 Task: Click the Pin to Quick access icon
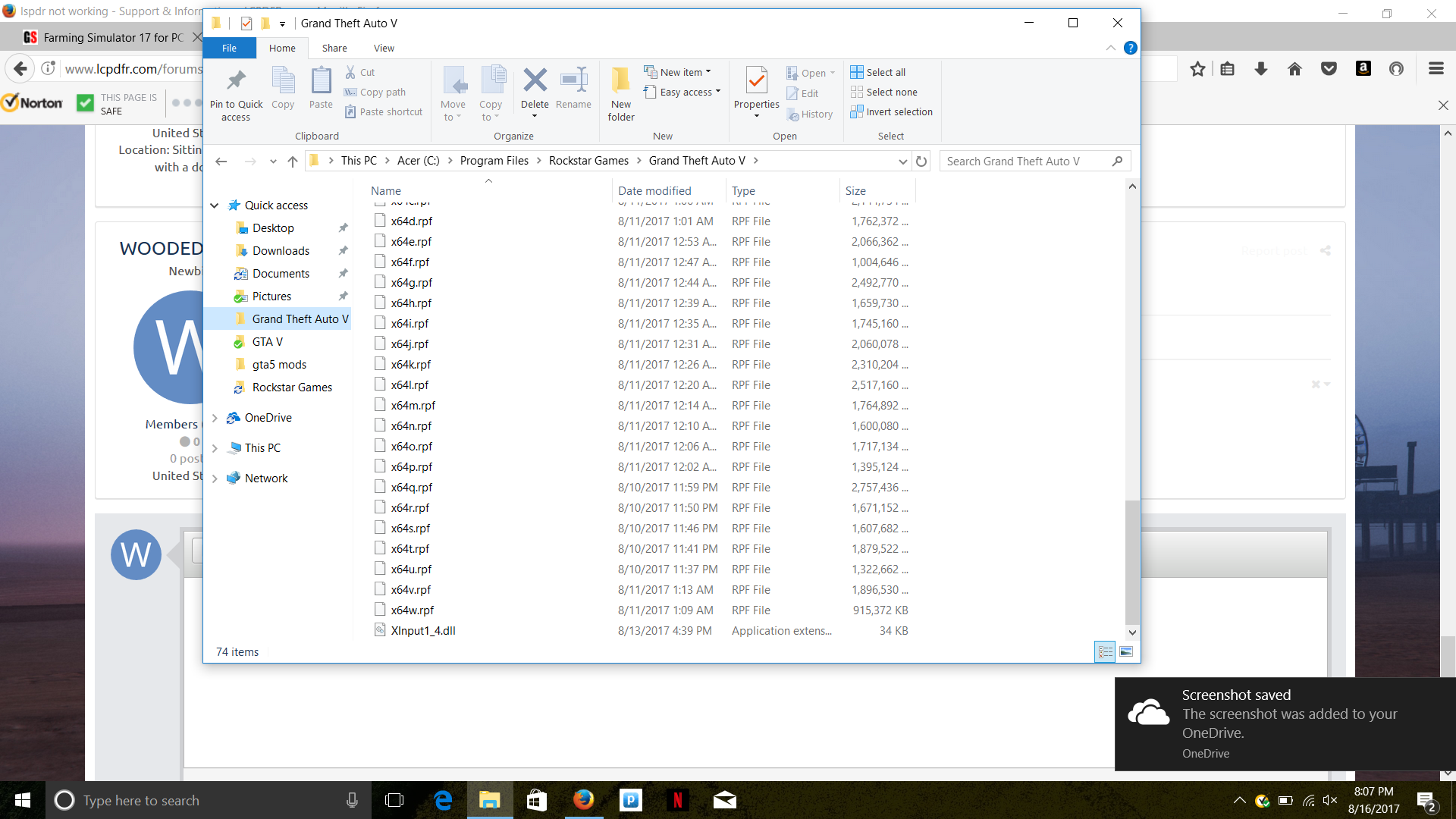236,80
